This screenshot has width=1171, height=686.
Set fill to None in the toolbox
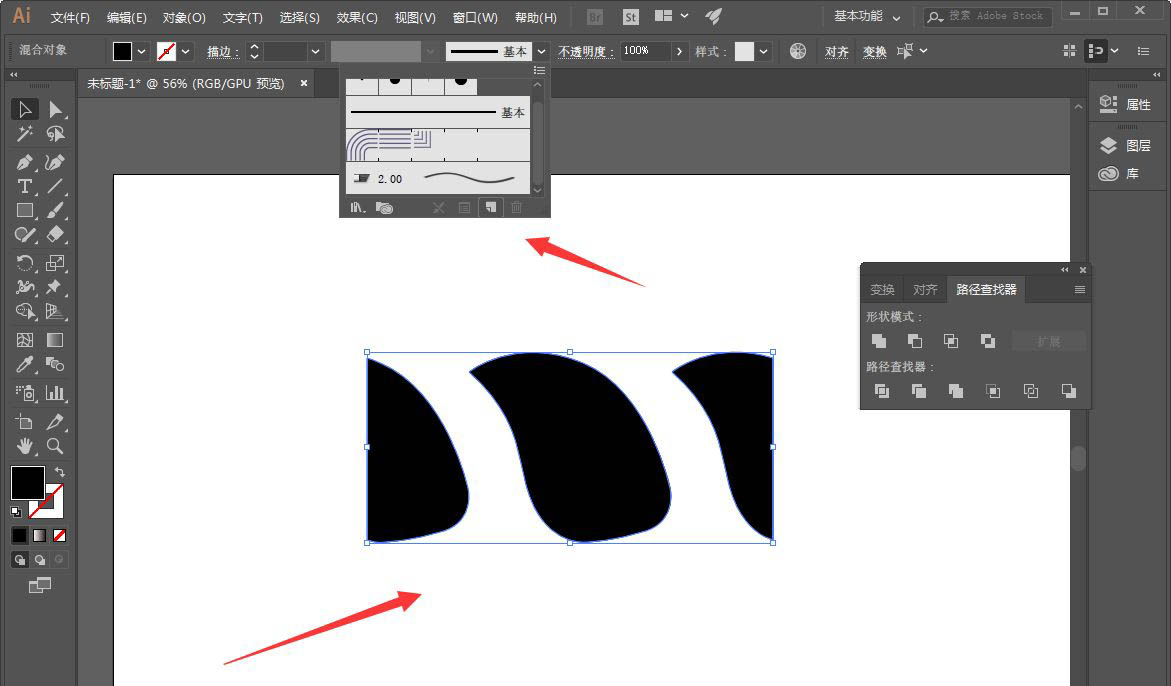point(60,535)
